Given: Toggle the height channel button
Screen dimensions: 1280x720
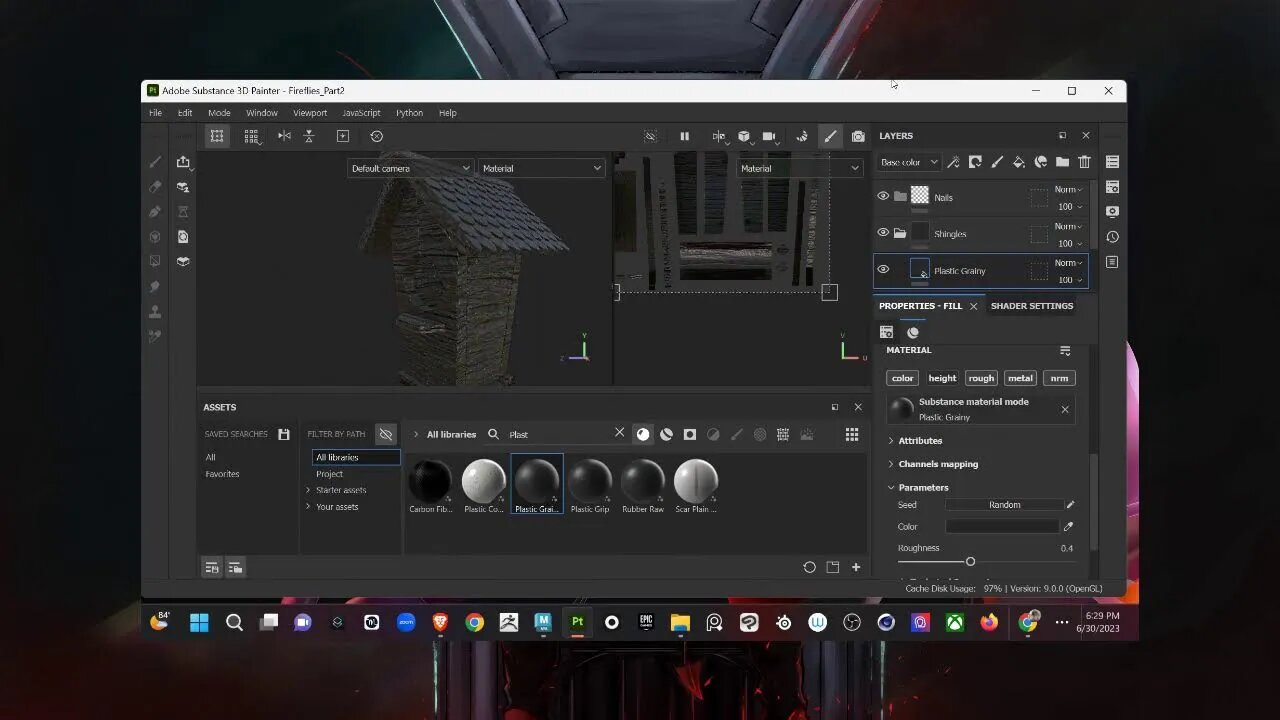Looking at the screenshot, I should click(x=942, y=378).
